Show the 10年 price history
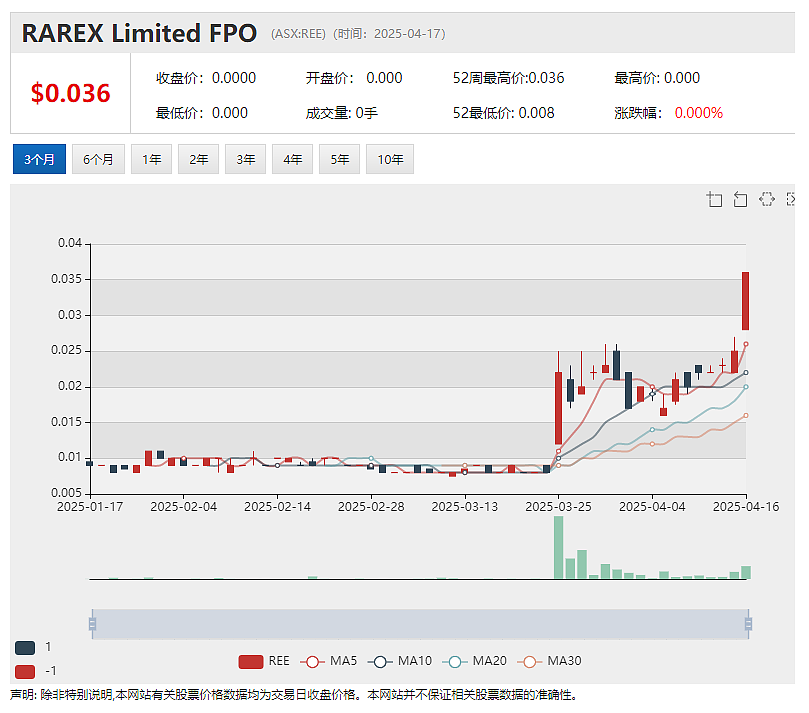This screenshot has width=809, height=713. click(x=390, y=159)
